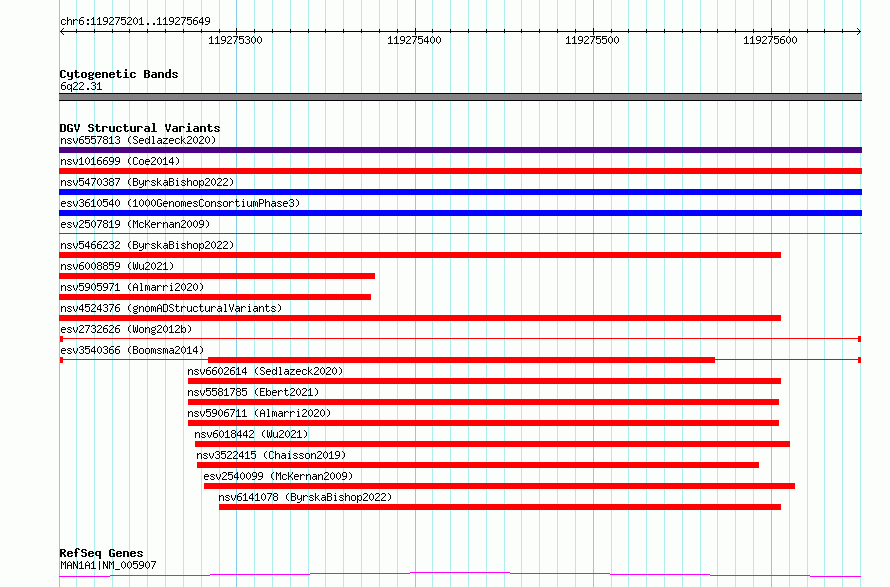Click the left arrow of the ruler
Viewport: 890px width, 587px height.
[62, 32]
